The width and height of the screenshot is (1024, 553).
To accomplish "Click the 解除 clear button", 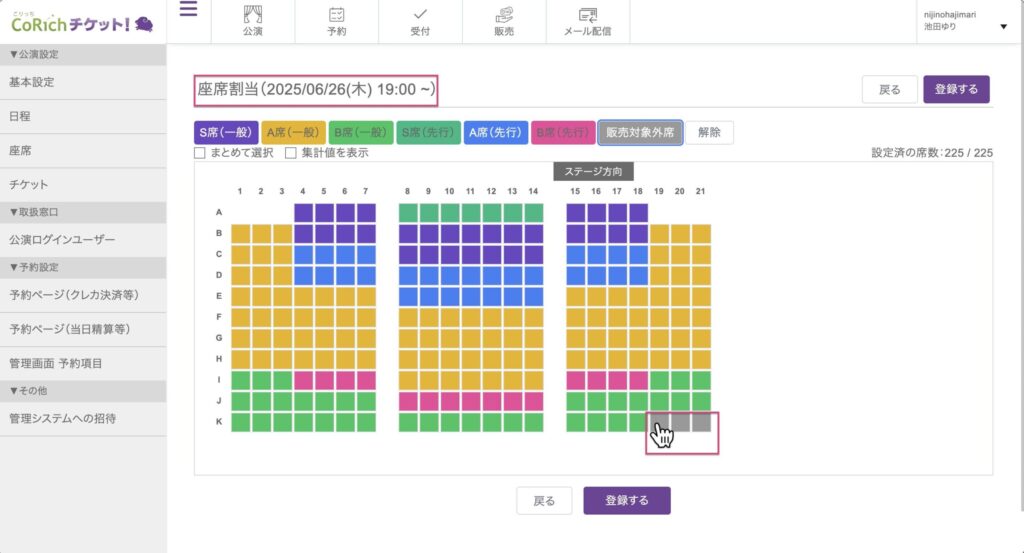I will coord(709,132).
